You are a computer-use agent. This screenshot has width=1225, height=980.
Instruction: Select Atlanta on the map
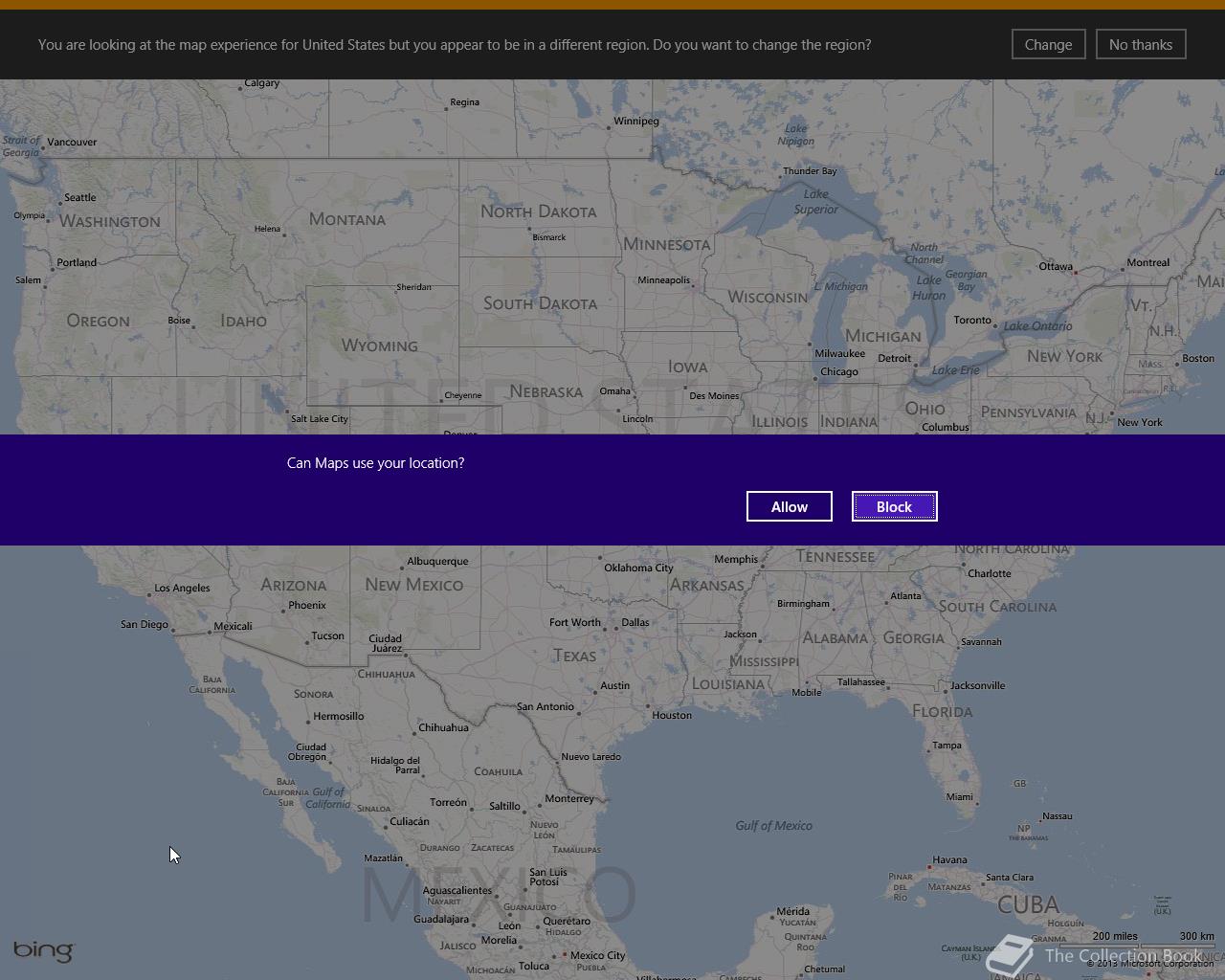[x=905, y=595]
